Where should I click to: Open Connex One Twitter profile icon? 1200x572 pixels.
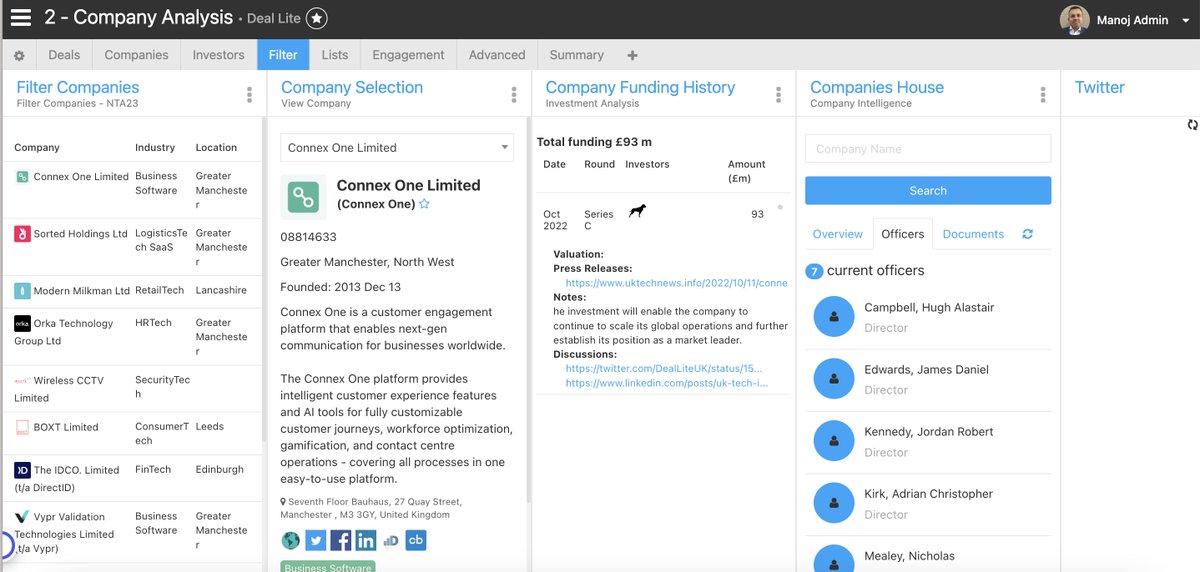click(316, 541)
